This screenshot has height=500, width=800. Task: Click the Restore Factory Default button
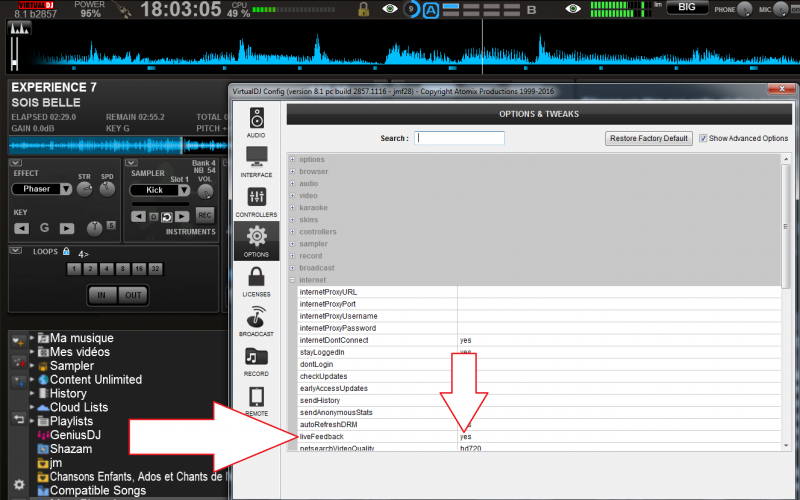pyautogui.click(x=648, y=138)
